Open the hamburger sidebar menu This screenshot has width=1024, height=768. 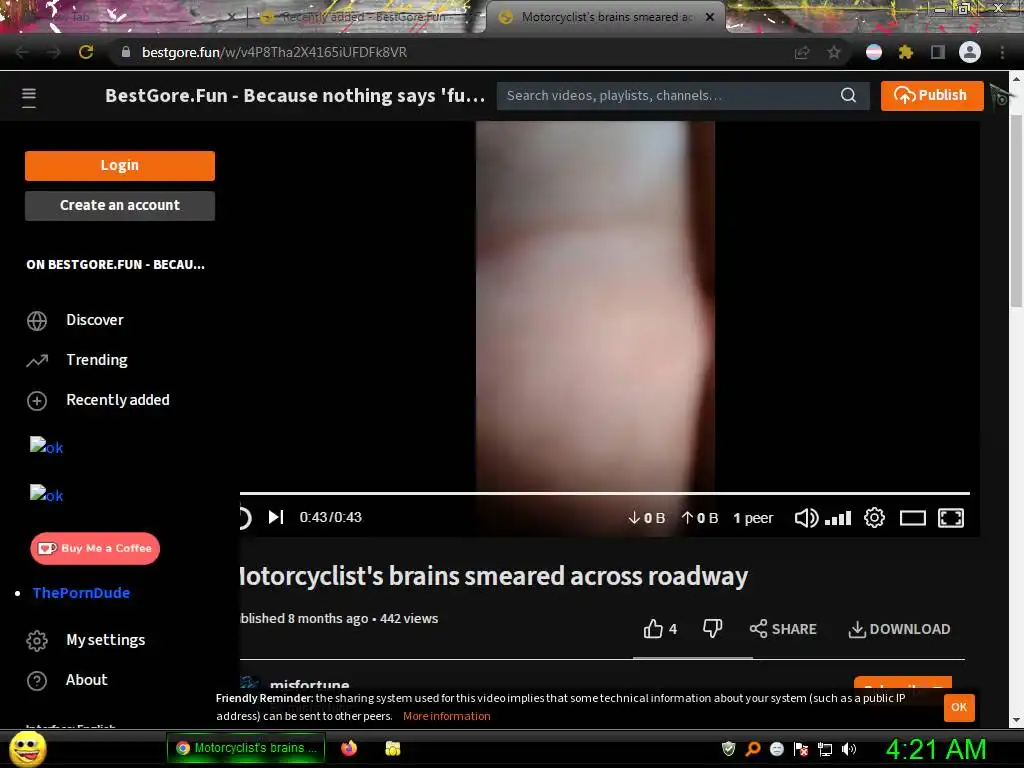[29, 97]
